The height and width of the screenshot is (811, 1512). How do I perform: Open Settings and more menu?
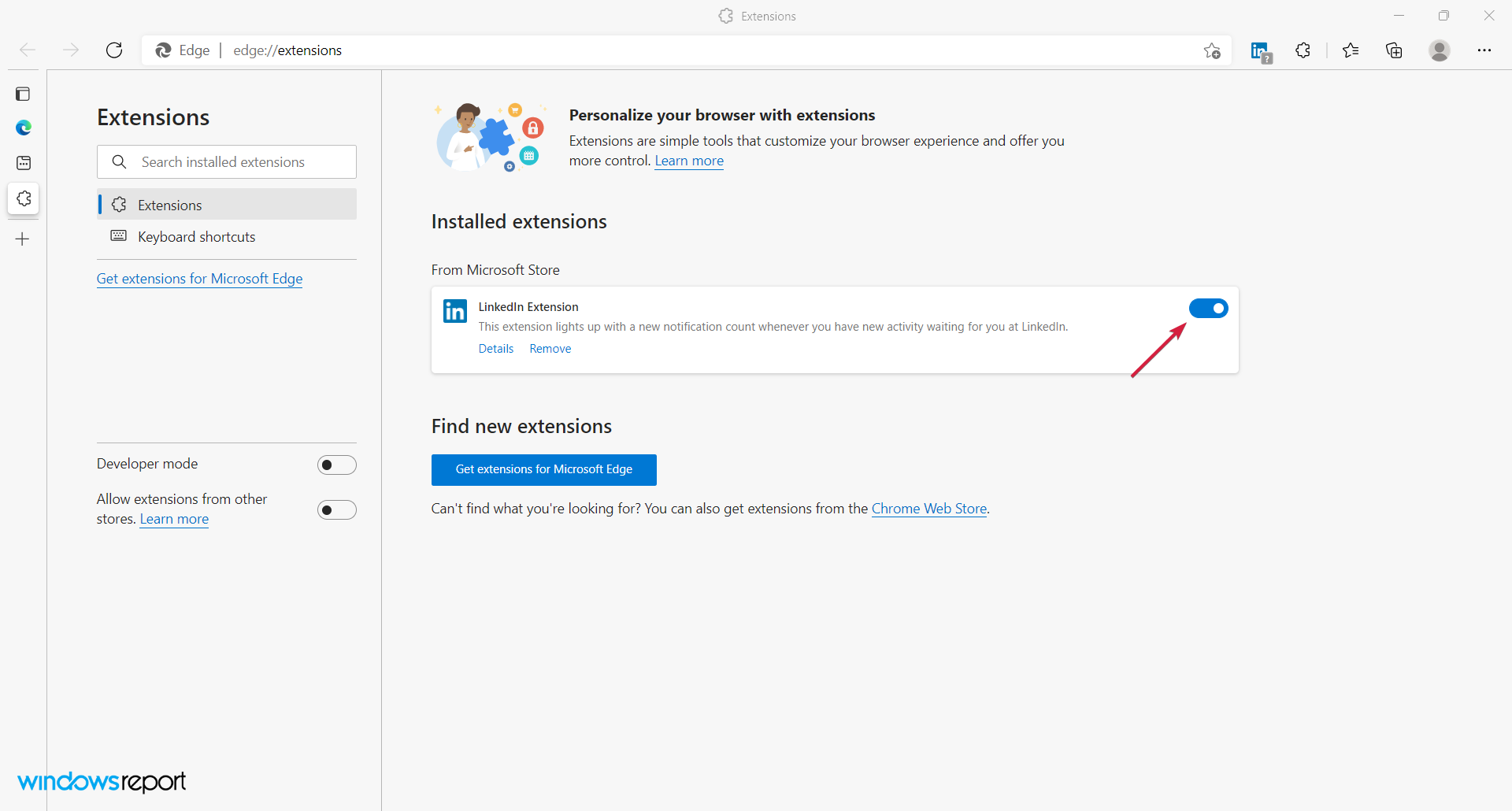(x=1484, y=50)
